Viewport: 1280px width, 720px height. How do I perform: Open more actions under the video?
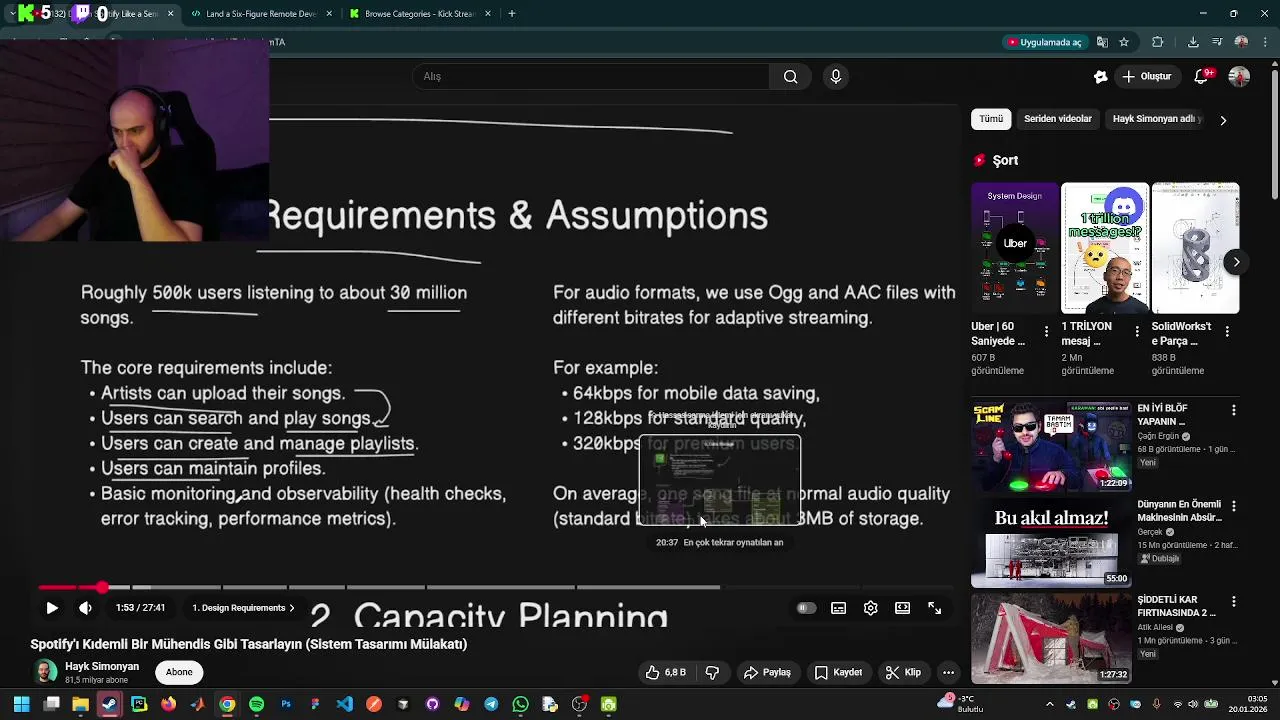(949, 673)
